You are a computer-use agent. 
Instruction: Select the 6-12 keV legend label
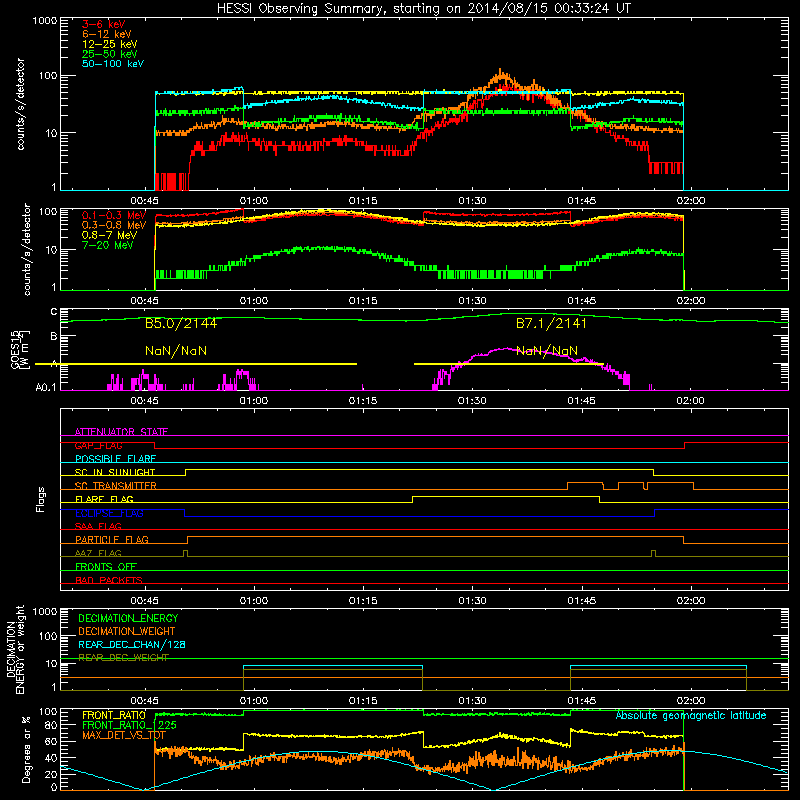coord(107,34)
